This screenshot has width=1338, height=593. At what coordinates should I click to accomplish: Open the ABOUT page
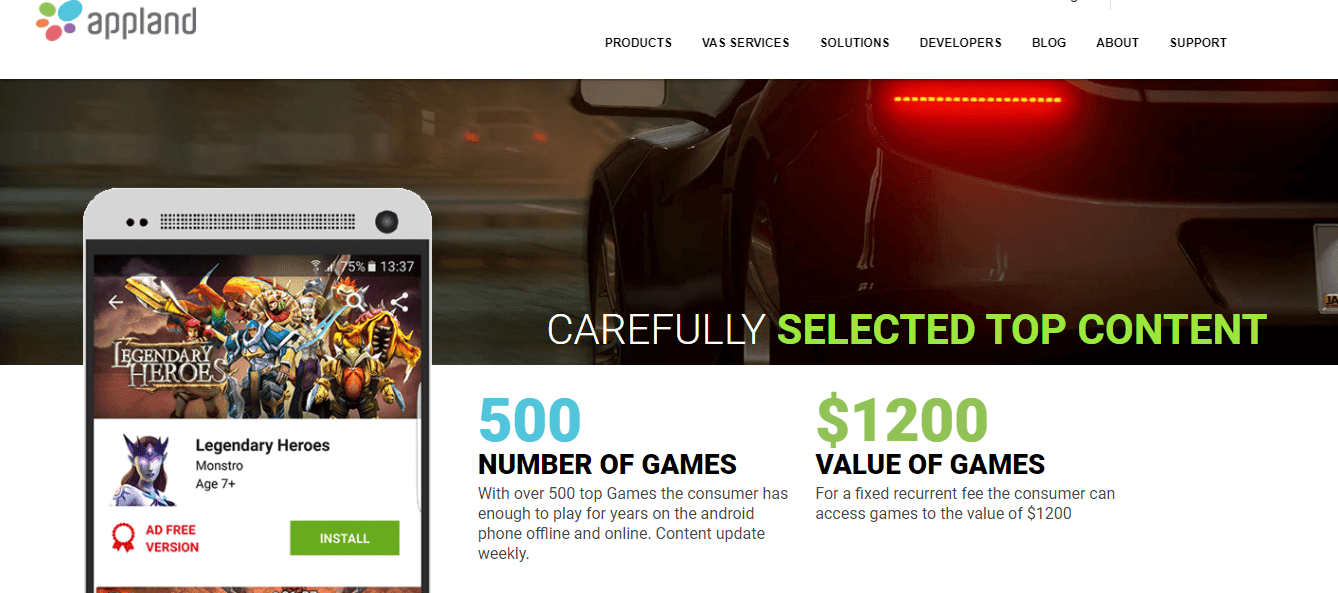1118,43
